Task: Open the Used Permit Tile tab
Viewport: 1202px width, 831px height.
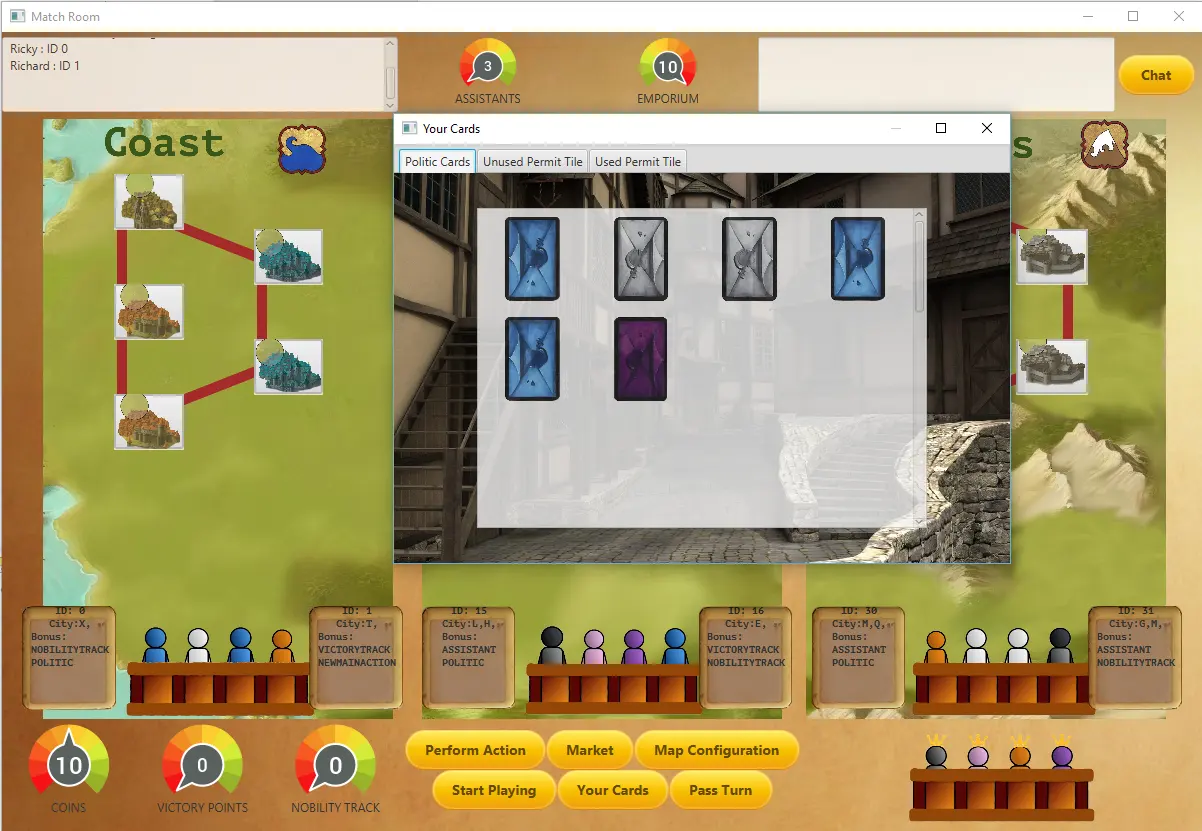Action: click(x=638, y=162)
